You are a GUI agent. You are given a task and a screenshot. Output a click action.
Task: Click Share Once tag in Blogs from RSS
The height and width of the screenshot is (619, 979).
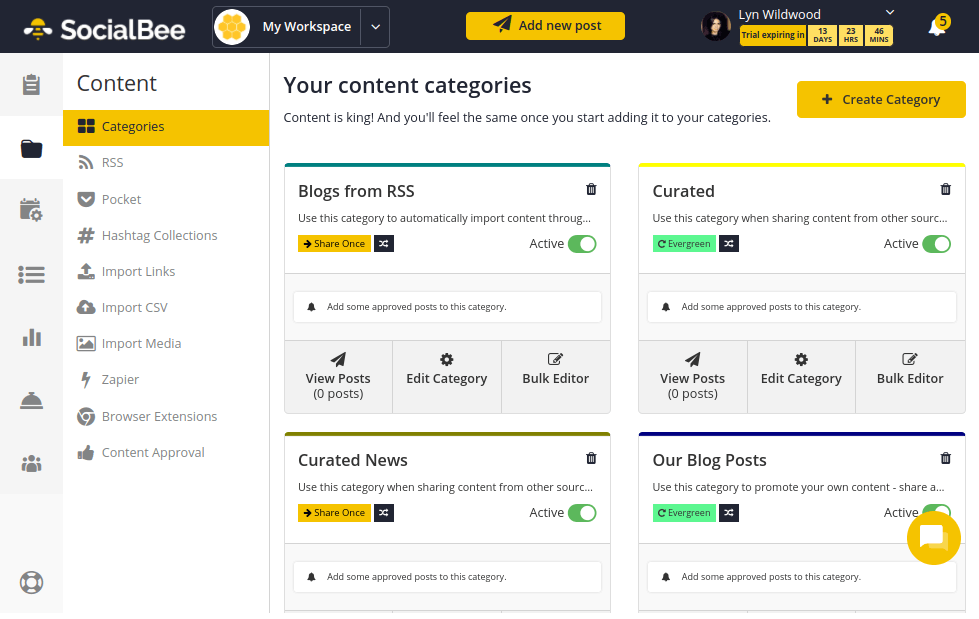(335, 244)
